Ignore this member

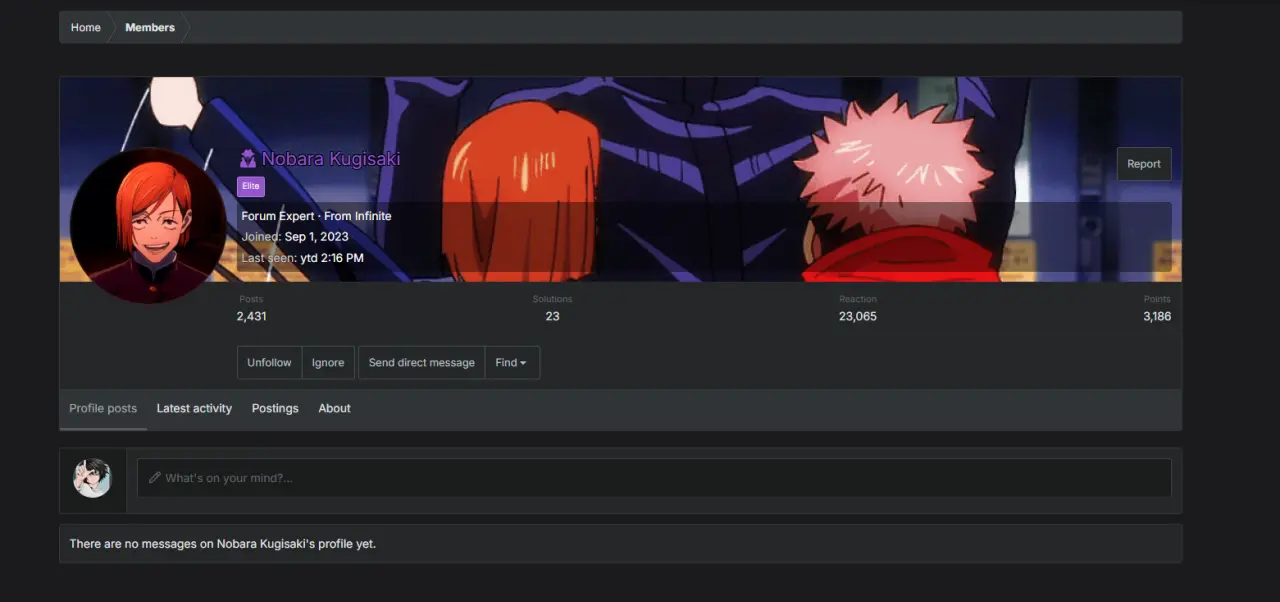pos(328,363)
